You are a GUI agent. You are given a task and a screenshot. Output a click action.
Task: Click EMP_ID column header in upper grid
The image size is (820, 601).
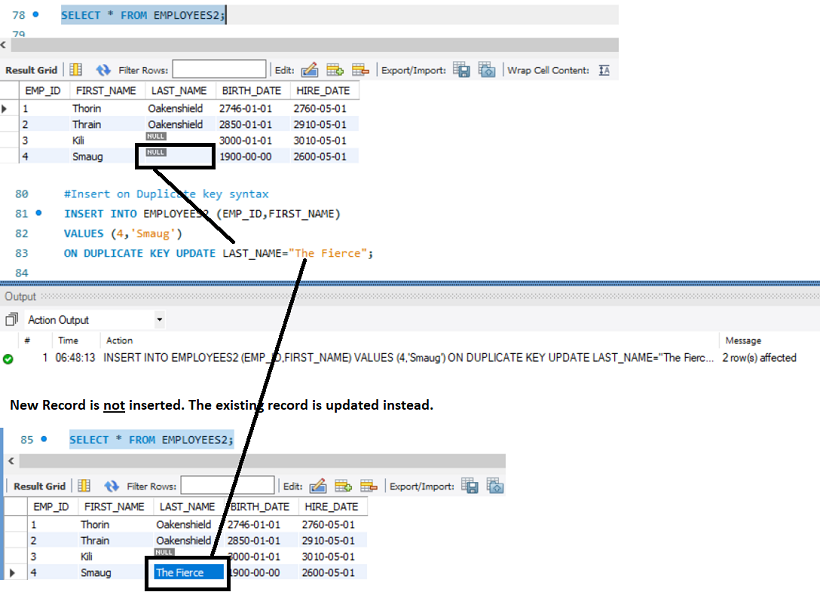click(42, 90)
